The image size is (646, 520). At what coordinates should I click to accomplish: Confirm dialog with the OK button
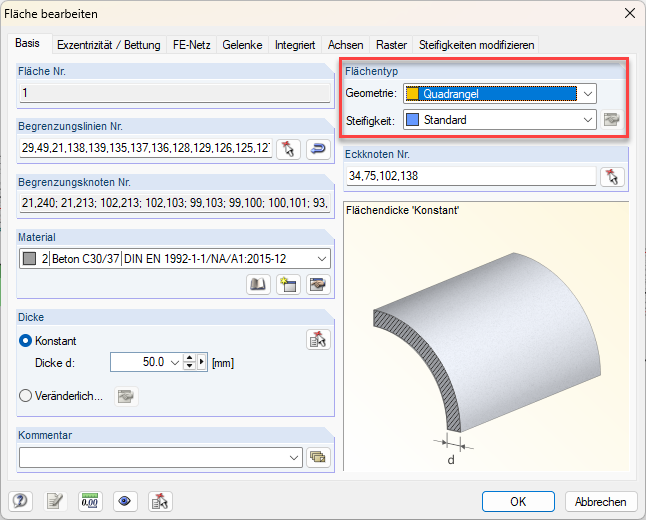pyautogui.click(x=518, y=502)
